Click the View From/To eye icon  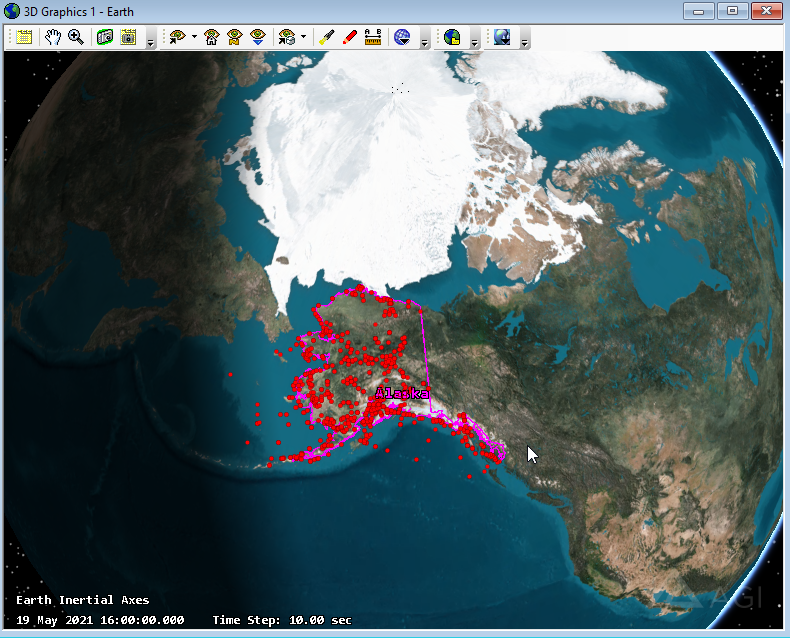tap(177, 37)
